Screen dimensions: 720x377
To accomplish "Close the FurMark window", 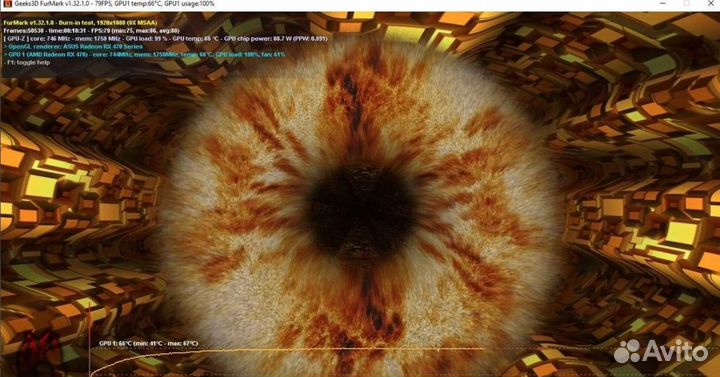I will click(x=711, y=3).
